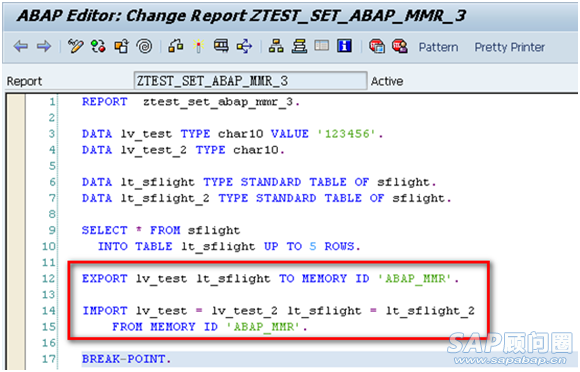Click line number 2 in the gutter

pos(52,118)
